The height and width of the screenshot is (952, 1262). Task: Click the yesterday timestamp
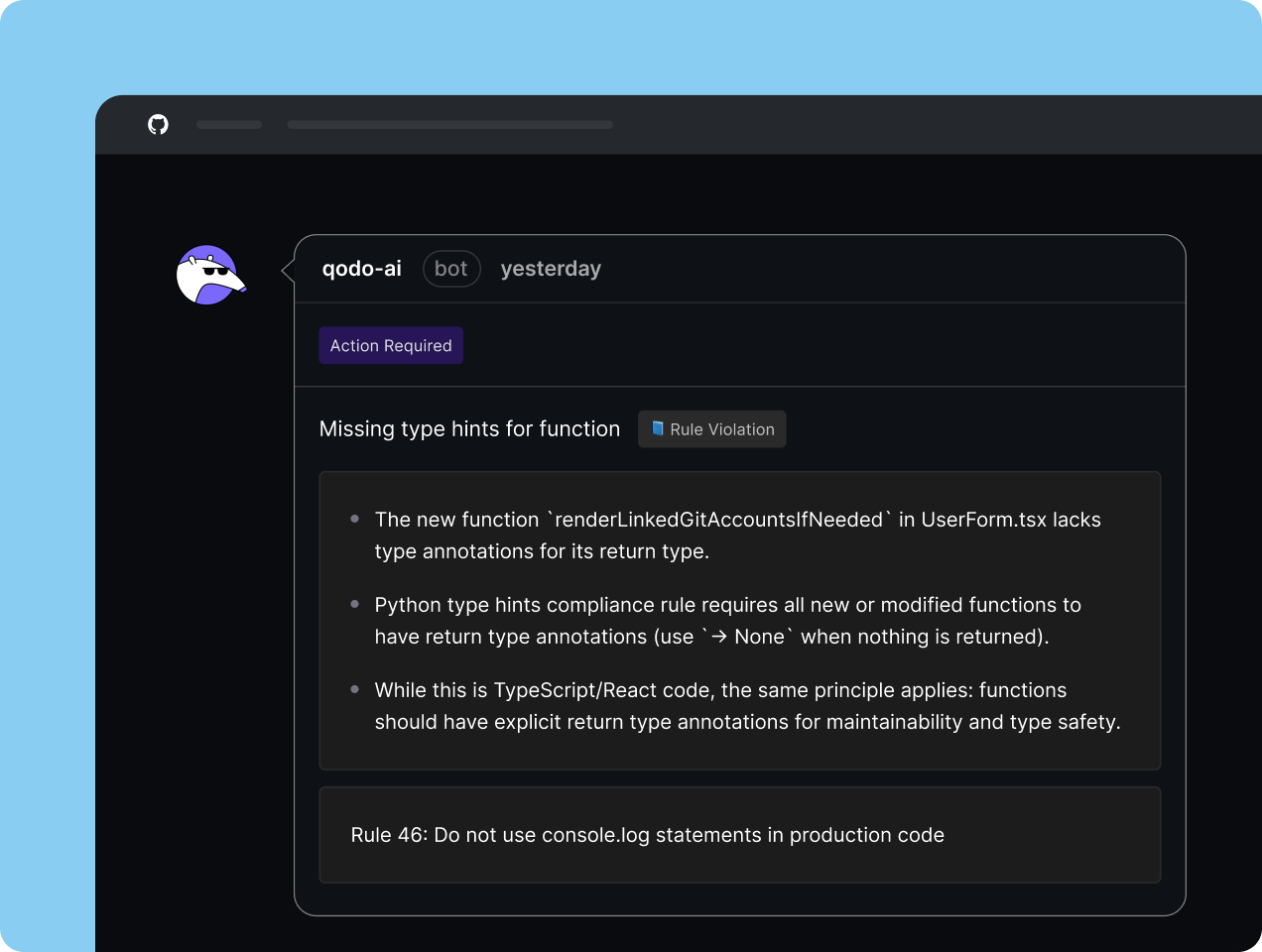(x=551, y=269)
